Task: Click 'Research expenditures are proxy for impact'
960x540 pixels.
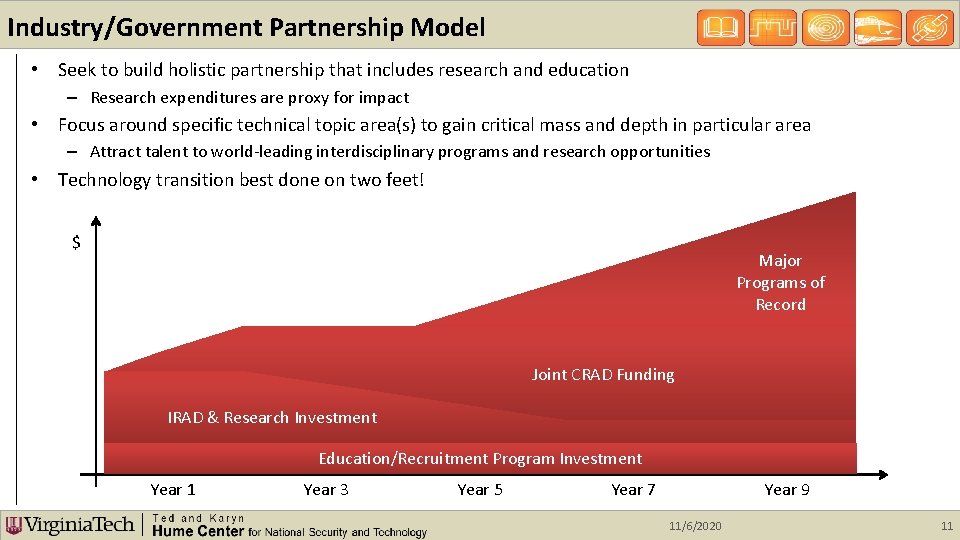Action: 250,97
